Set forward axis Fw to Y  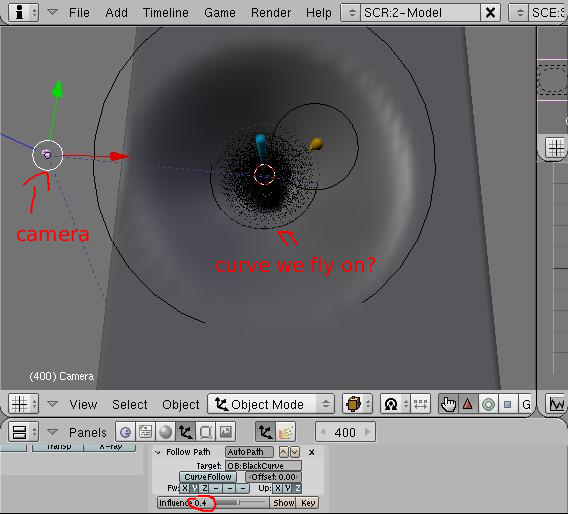coord(195,488)
